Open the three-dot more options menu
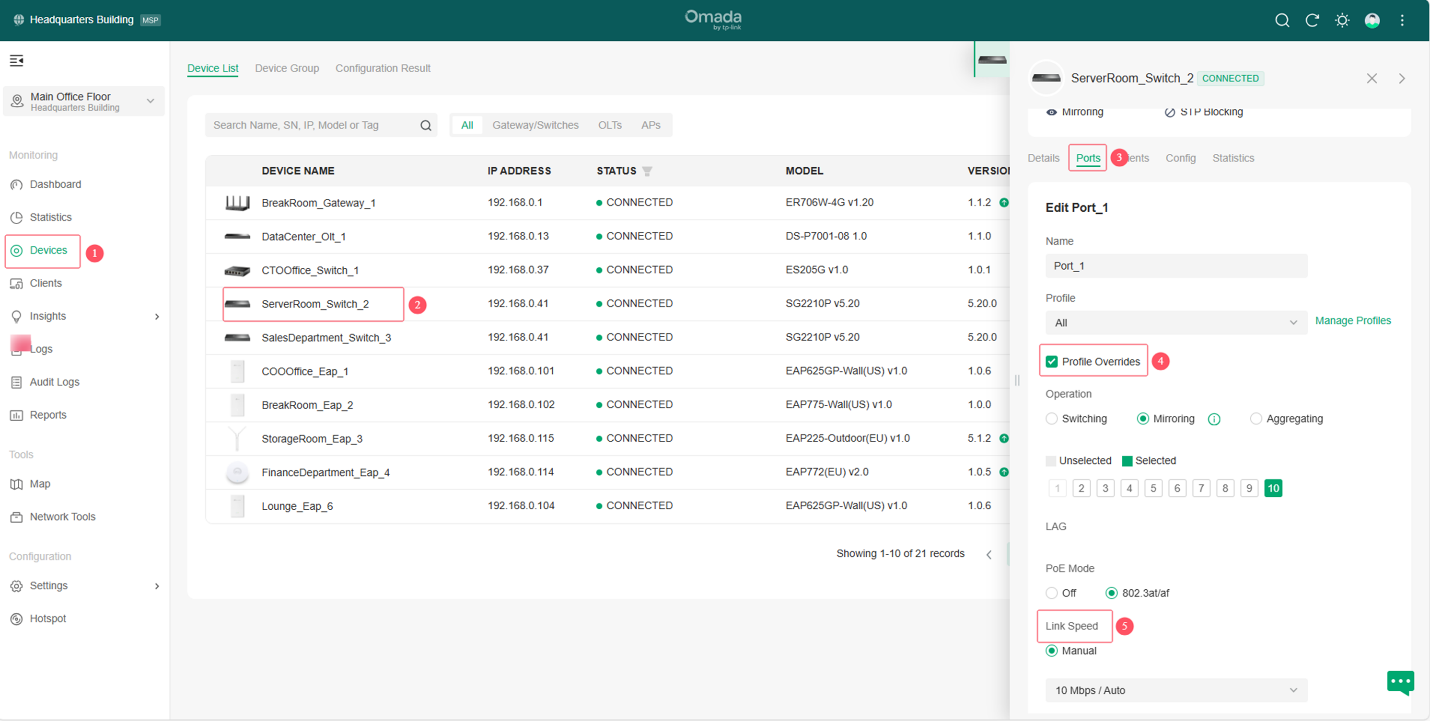 click(x=1402, y=20)
